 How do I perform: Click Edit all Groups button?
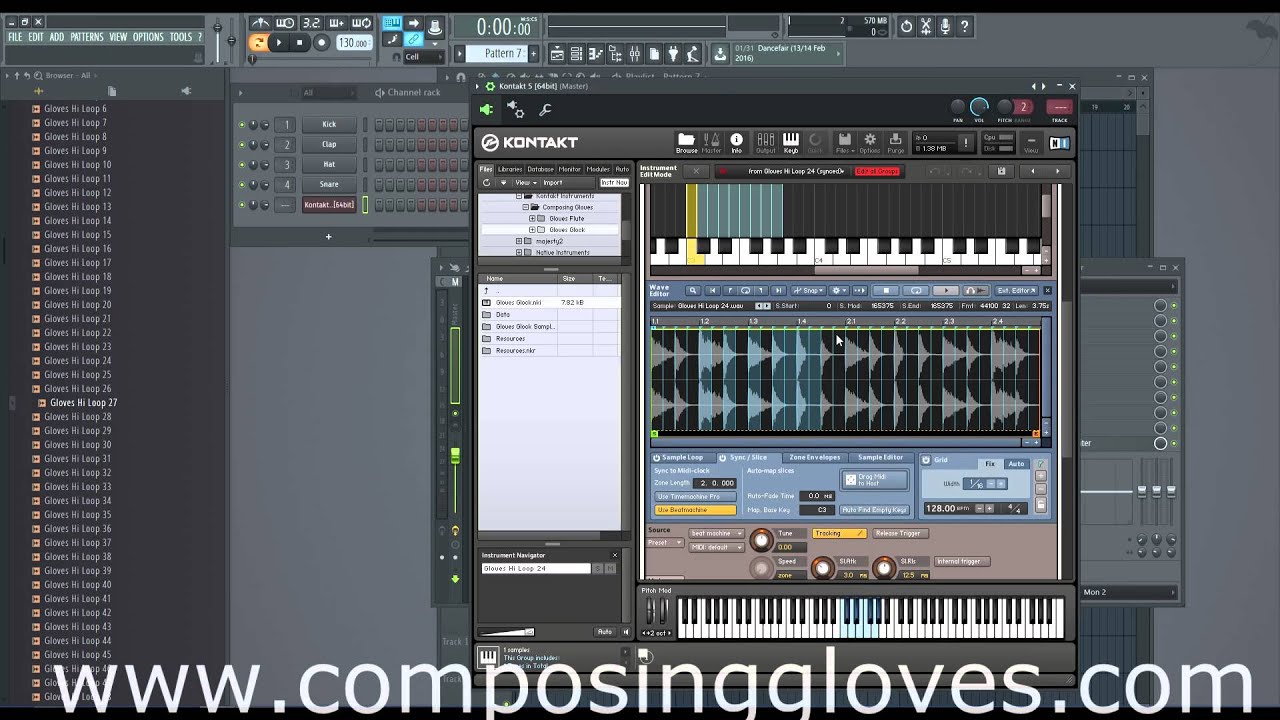878,171
